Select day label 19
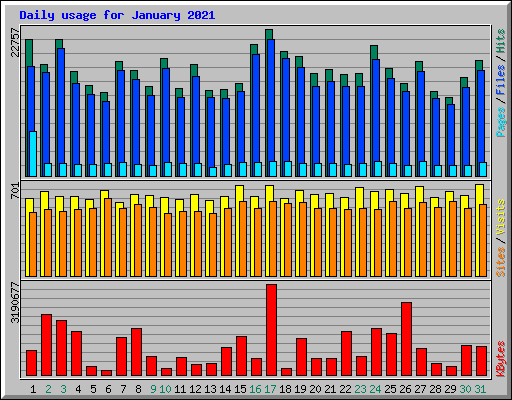512x400 pixels. tap(300, 389)
